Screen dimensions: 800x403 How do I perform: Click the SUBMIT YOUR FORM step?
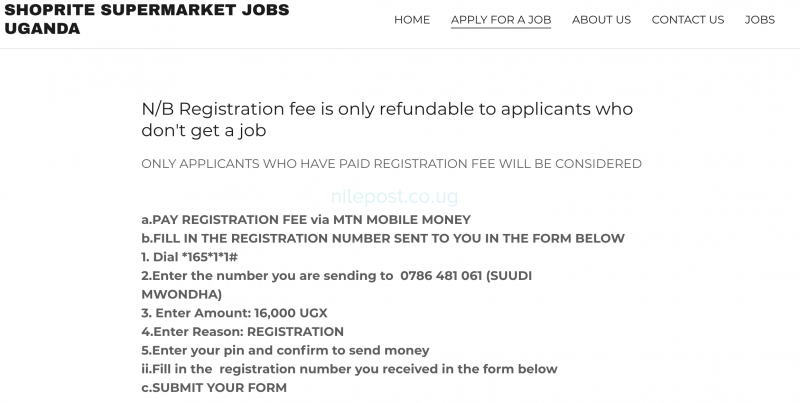coord(214,388)
